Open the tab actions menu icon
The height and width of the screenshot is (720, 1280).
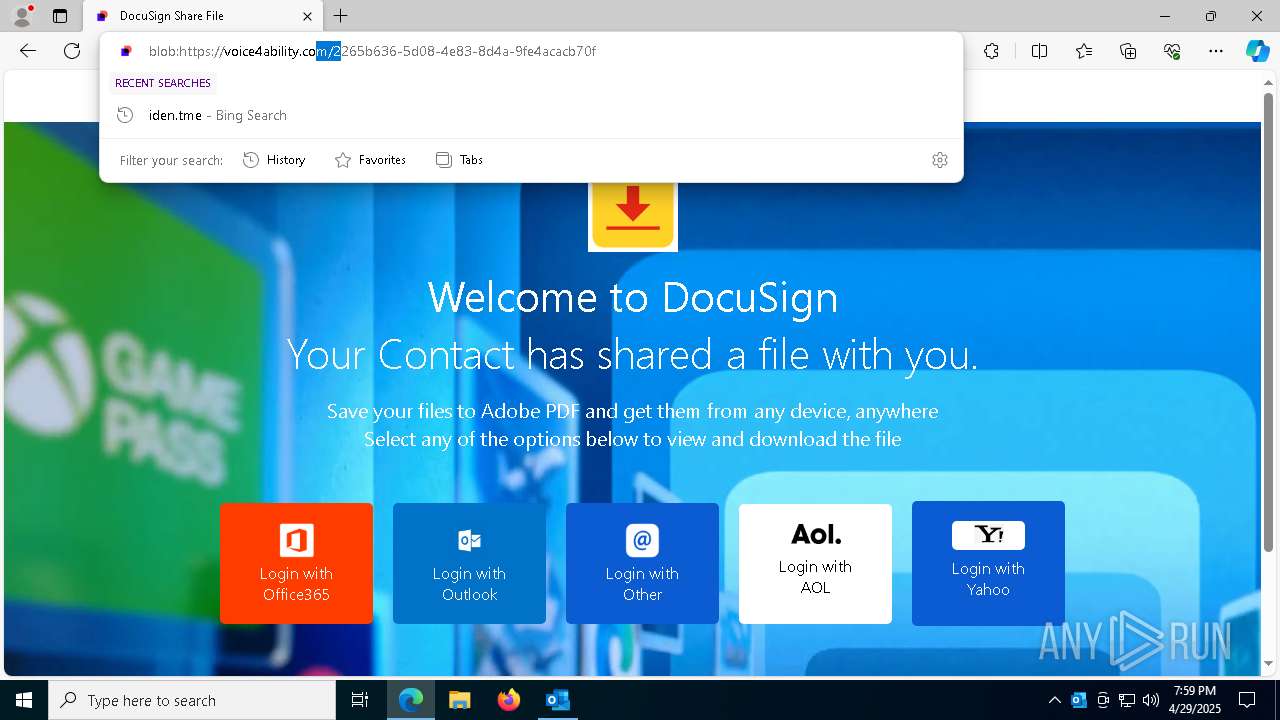pyautogui.click(x=60, y=16)
